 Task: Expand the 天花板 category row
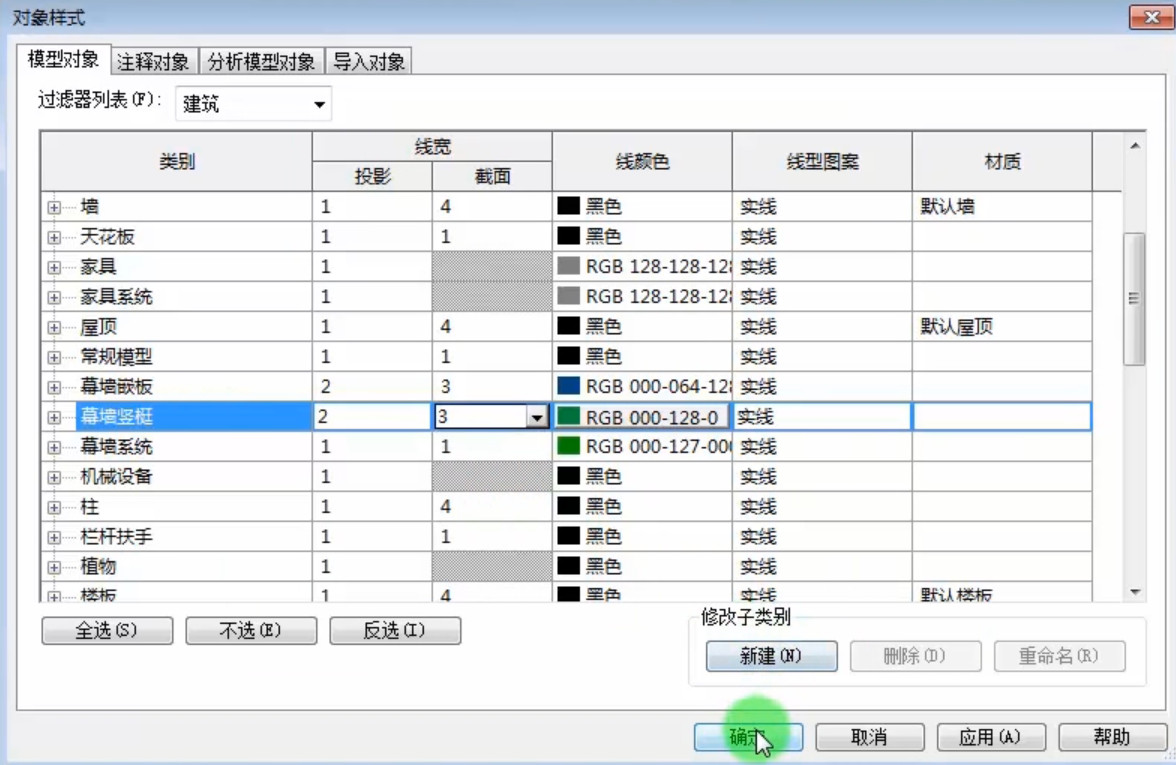54,237
